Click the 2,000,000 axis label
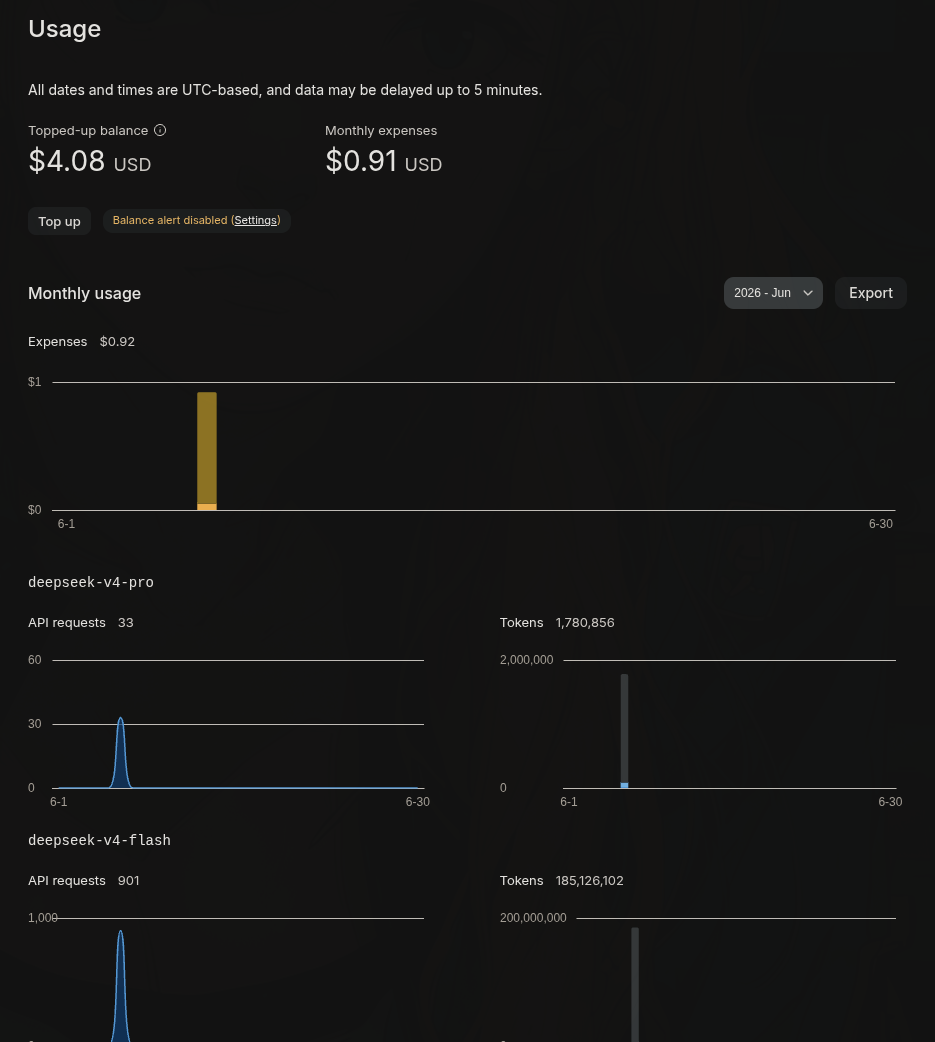This screenshot has height=1042, width=935. coord(526,660)
